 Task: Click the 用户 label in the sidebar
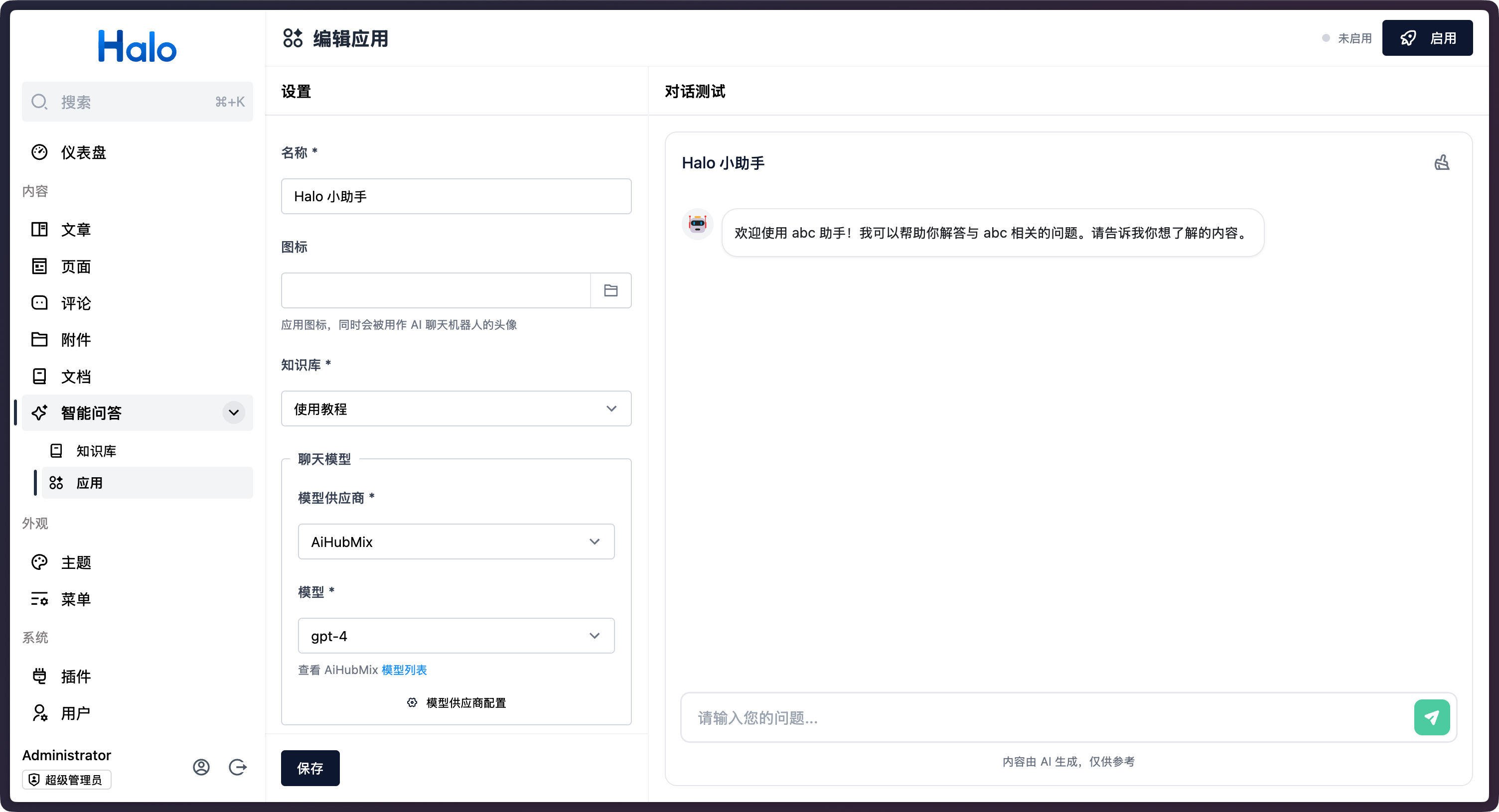tap(76, 713)
